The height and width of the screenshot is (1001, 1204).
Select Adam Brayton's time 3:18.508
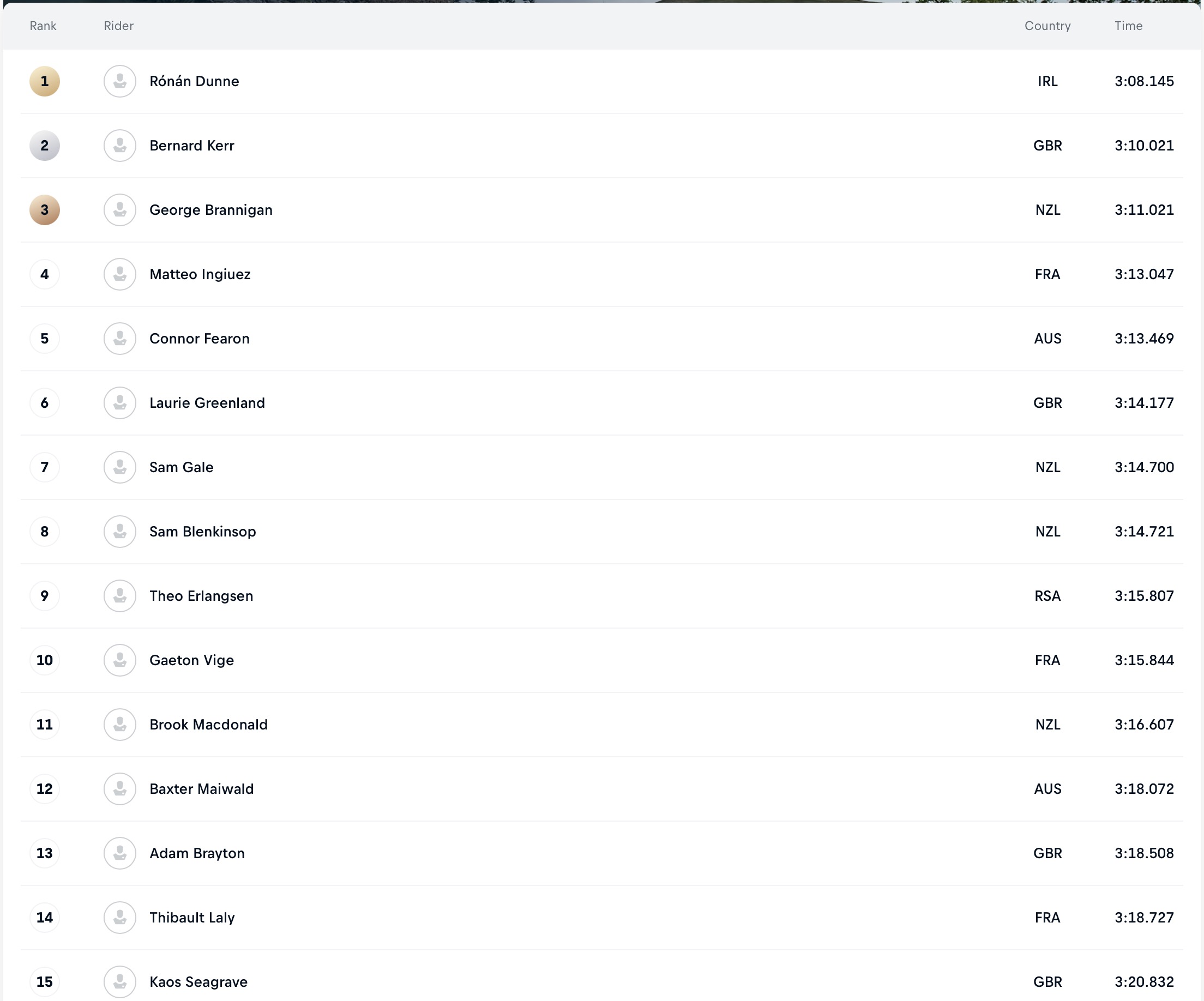[x=1144, y=854]
